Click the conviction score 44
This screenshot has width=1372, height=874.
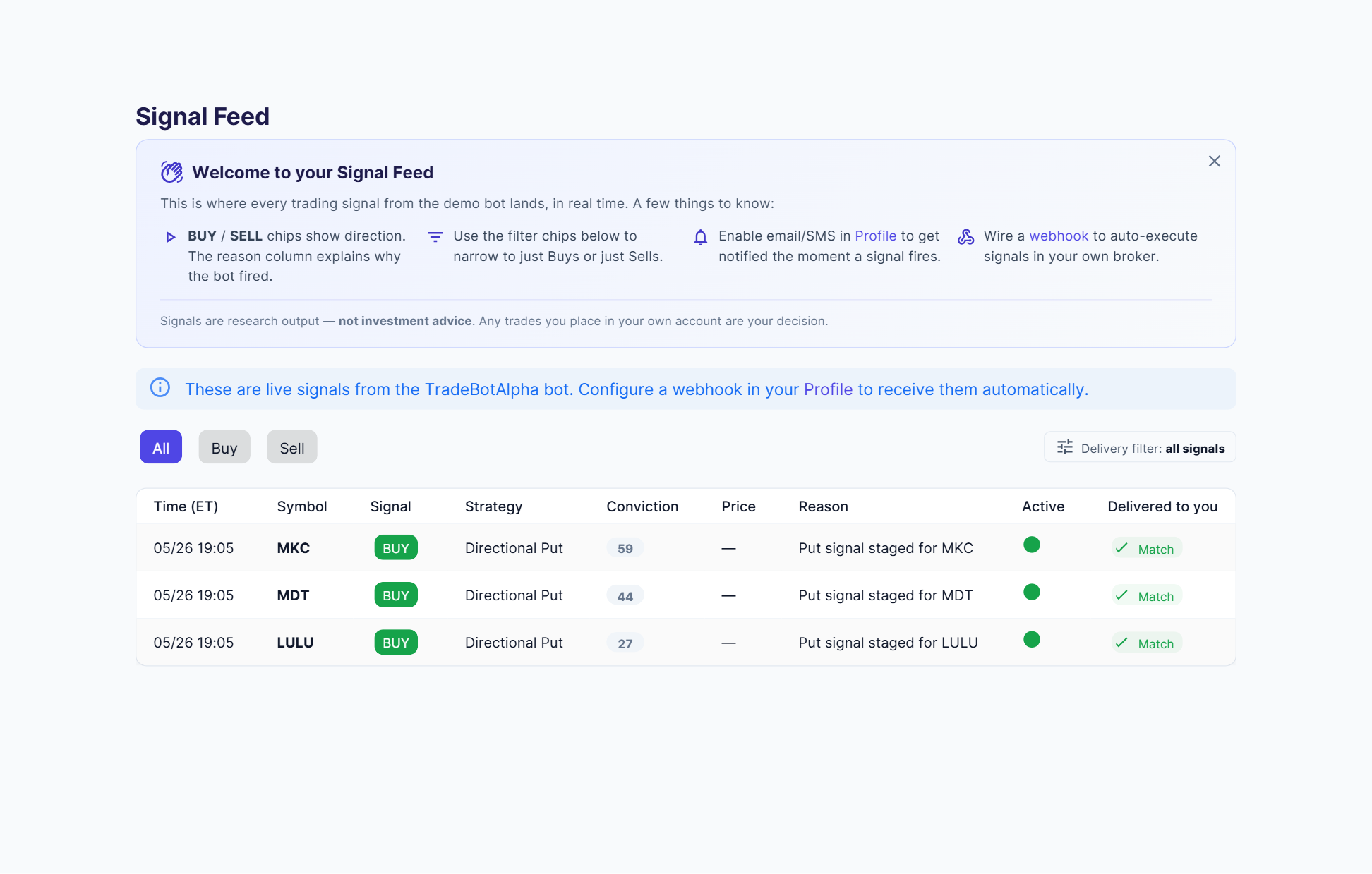[625, 596]
